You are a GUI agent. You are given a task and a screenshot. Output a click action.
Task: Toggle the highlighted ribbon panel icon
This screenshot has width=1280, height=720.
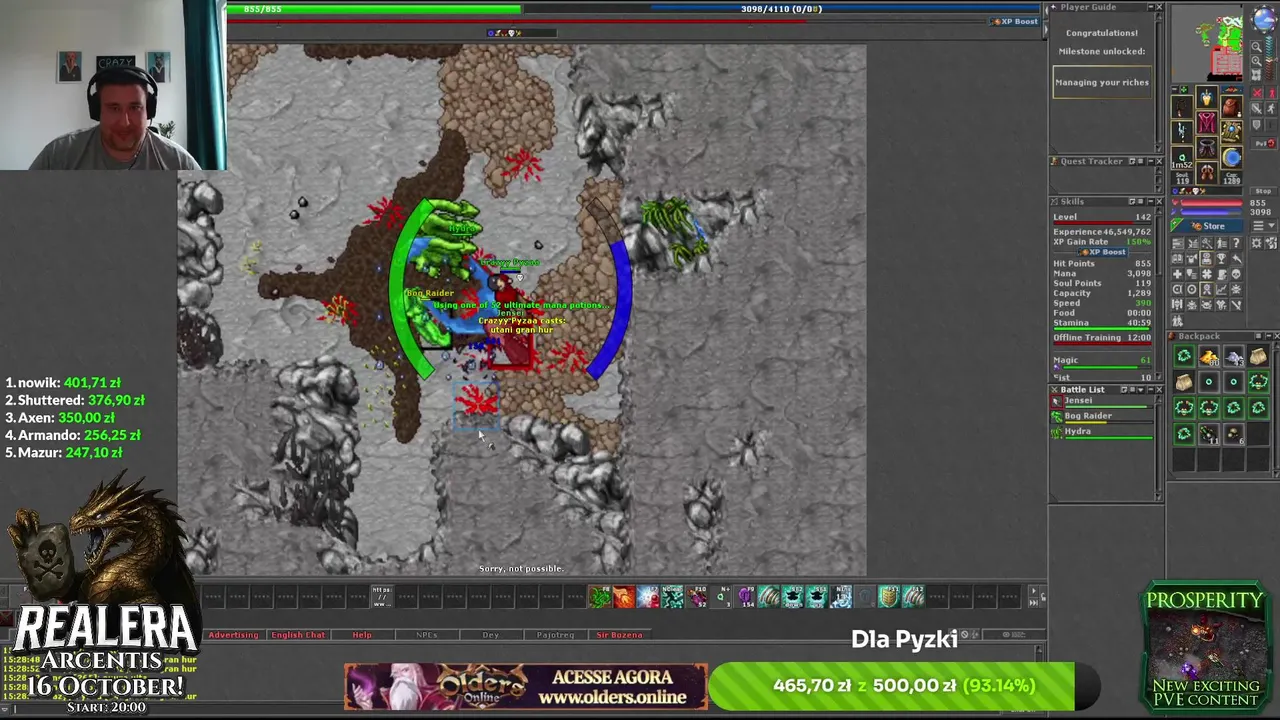point(1206,289)
